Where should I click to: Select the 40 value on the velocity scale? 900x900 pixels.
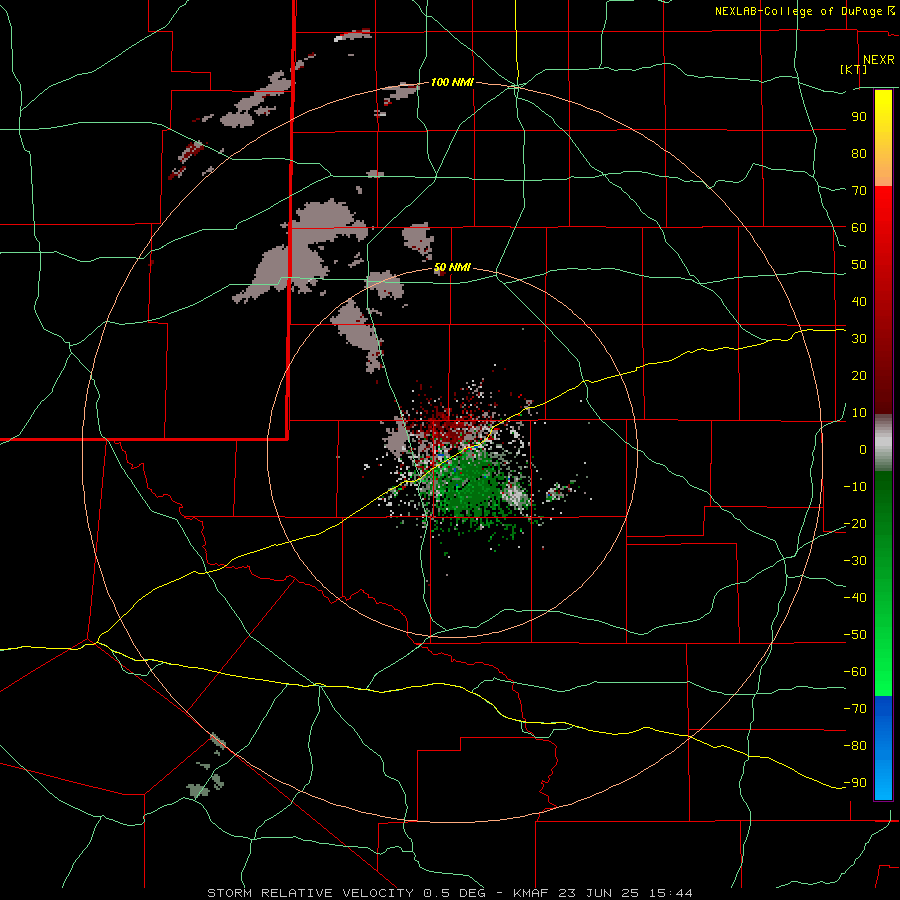859,301
